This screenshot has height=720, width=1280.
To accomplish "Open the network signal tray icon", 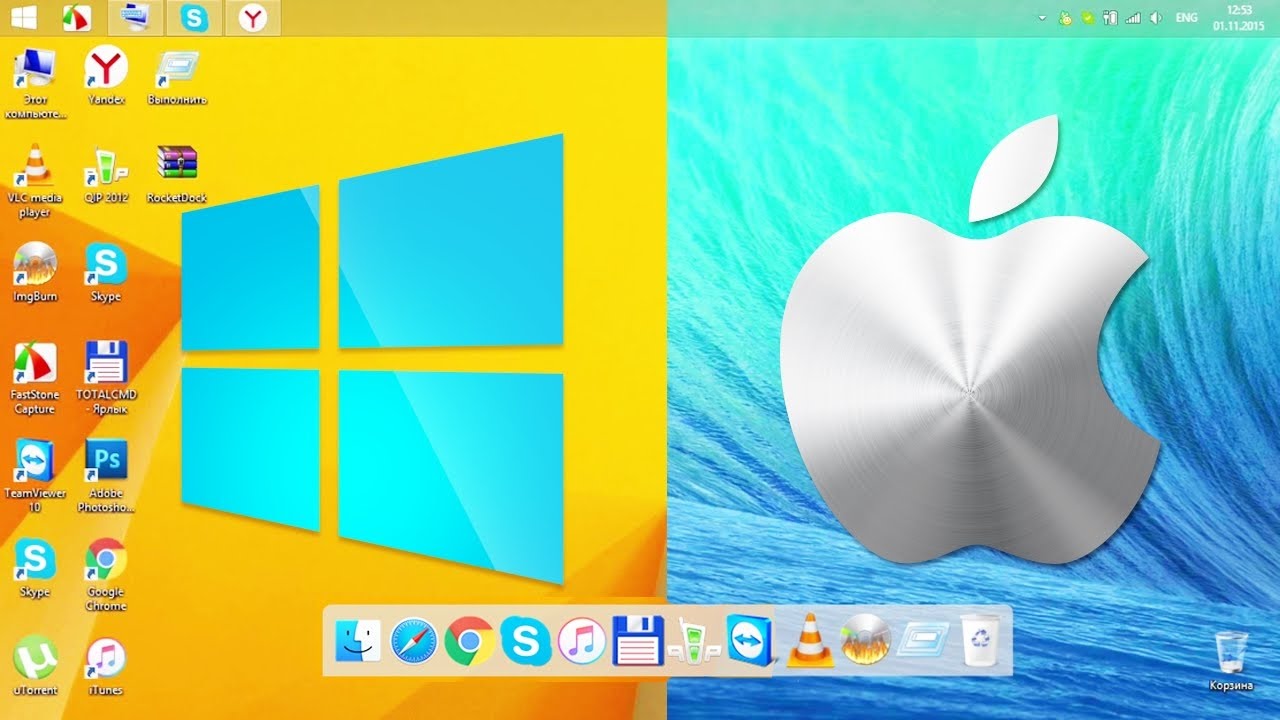I will pos(1133,18).
